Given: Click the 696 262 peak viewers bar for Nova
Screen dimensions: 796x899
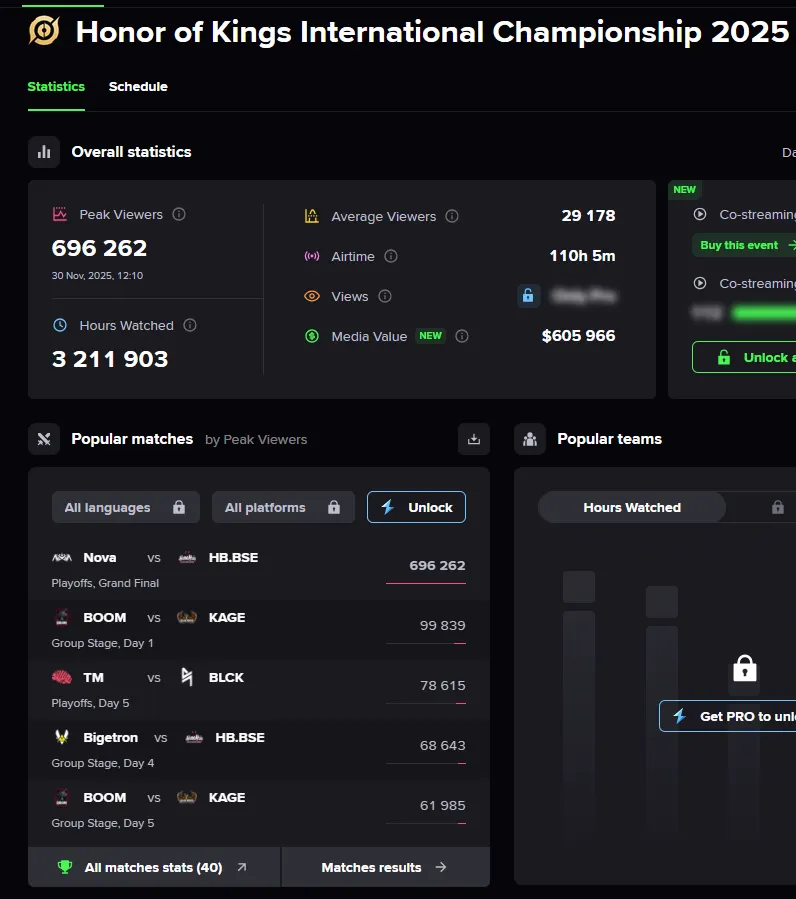Looking at the screenshot, I should 426,583.
